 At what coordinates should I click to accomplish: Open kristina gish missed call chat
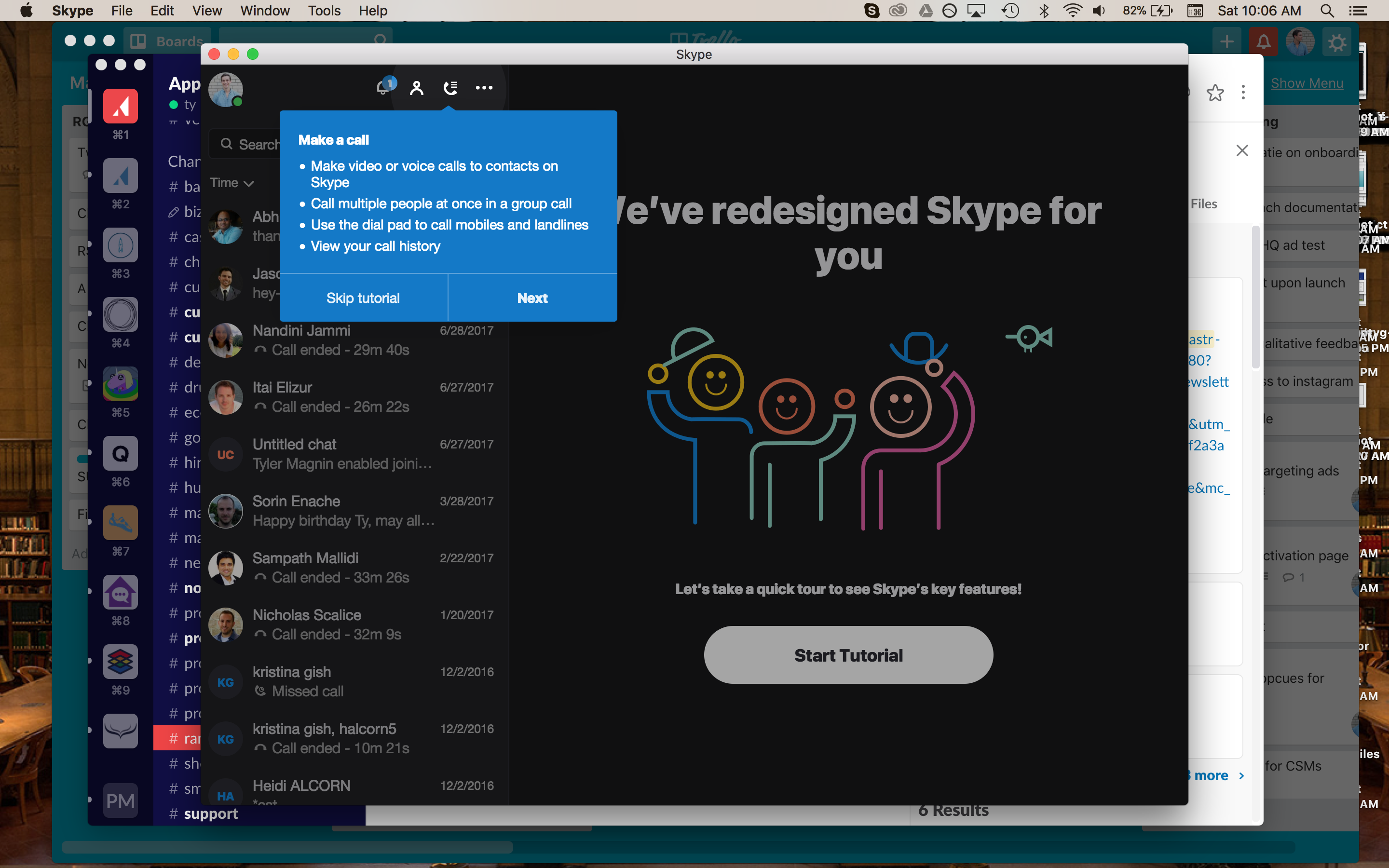click(x=354, y=681)
